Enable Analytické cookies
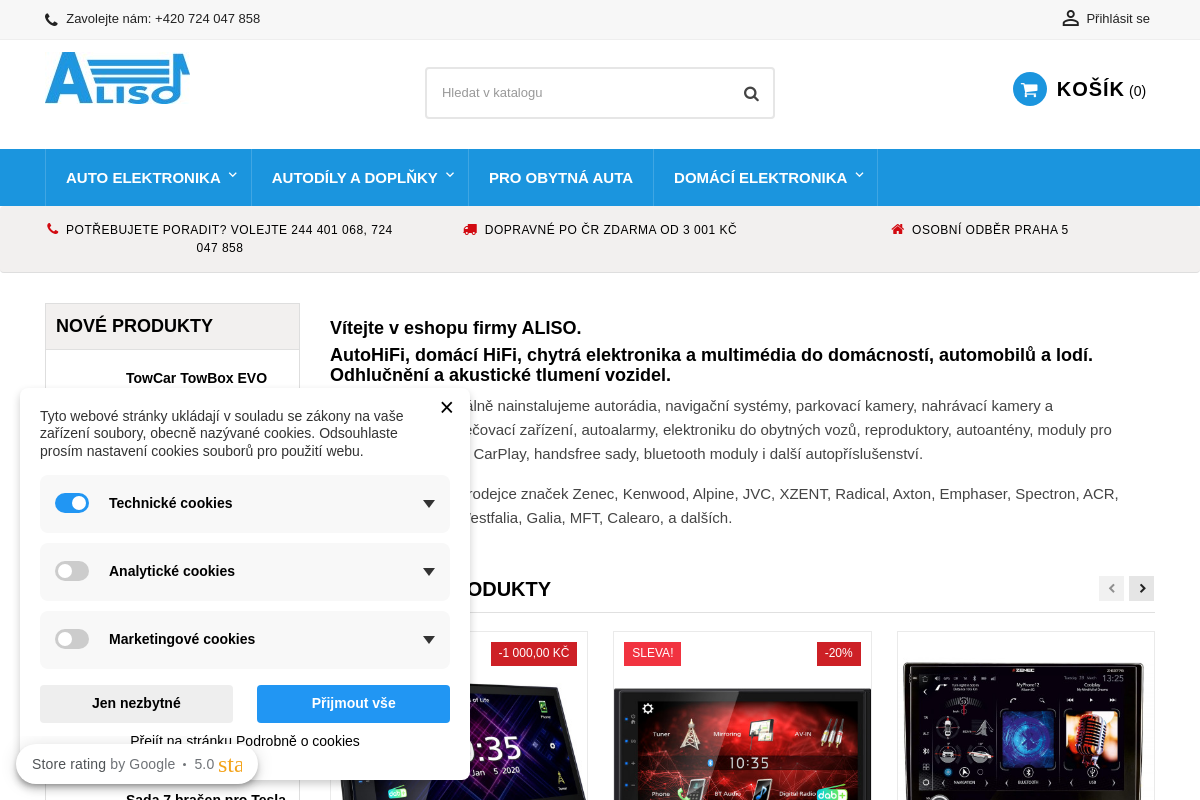This screenshot has width=1200, height=800. pos(72,571)
